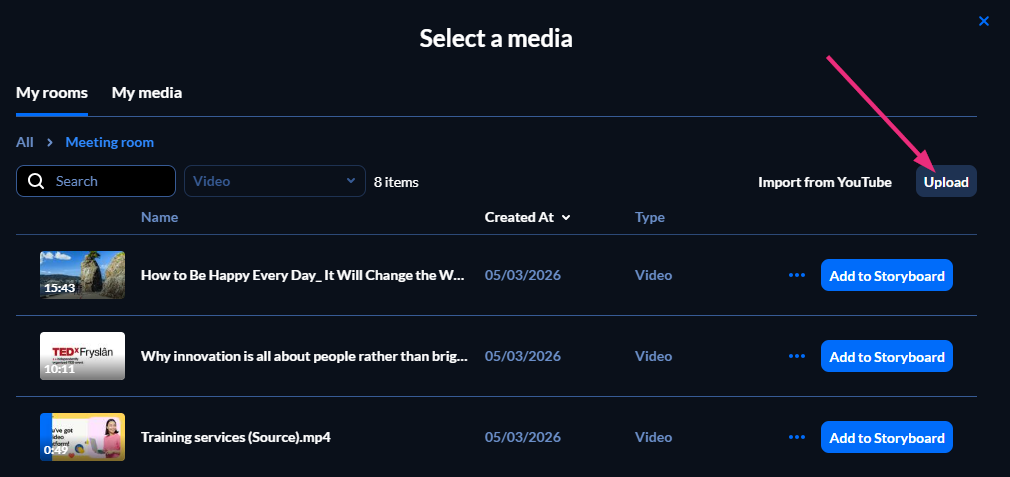Open options menu for How to Be Happy video
The image size is (1010, 477).
797,275
